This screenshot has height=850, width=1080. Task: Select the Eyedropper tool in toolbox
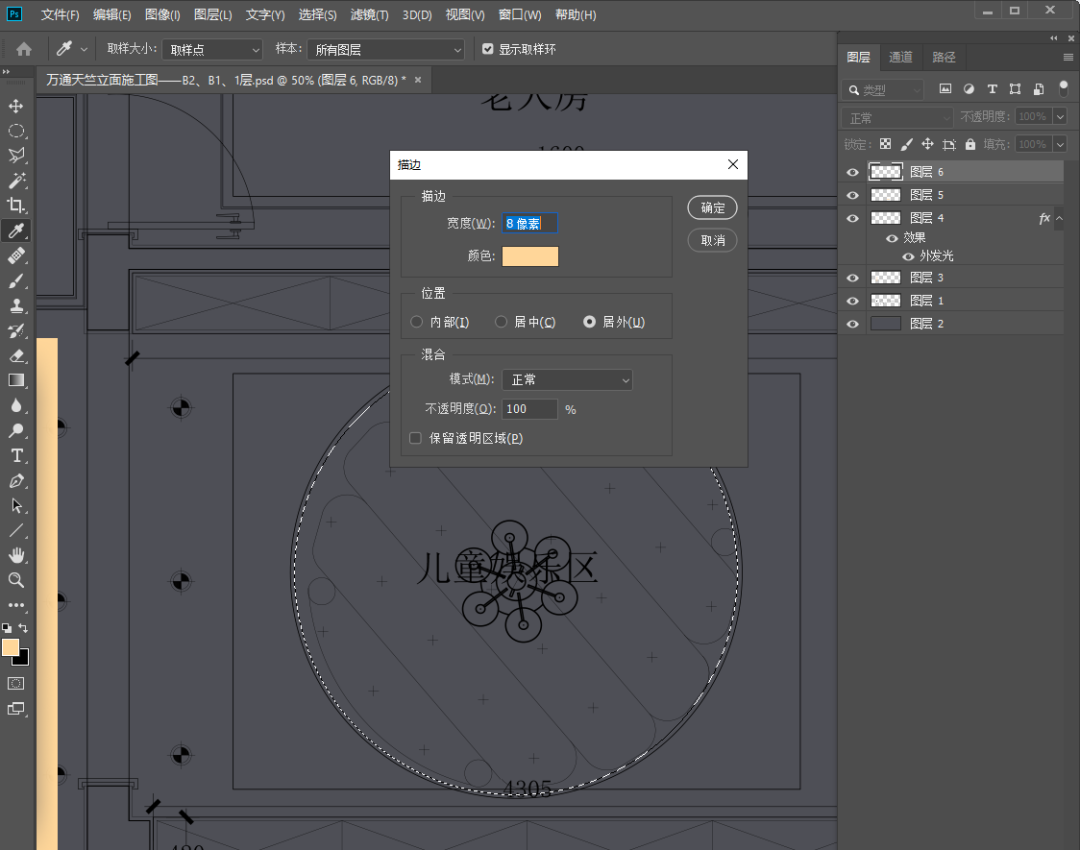pos(16,231)
